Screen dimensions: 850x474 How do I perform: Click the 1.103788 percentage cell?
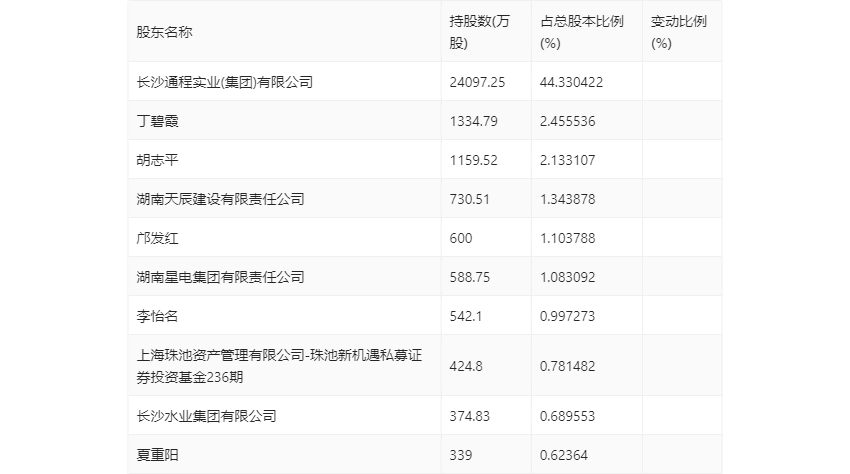(x=568, y=238)
